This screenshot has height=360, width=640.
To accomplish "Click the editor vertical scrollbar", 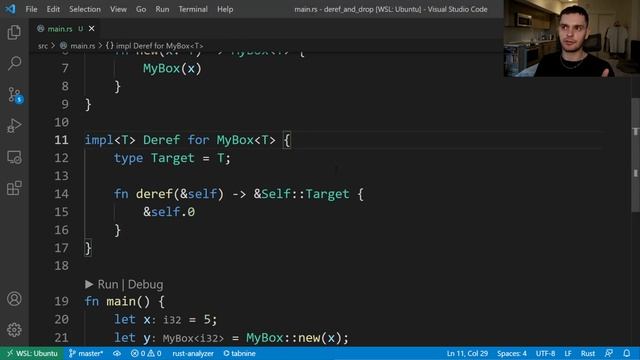I will pos(636,155).
